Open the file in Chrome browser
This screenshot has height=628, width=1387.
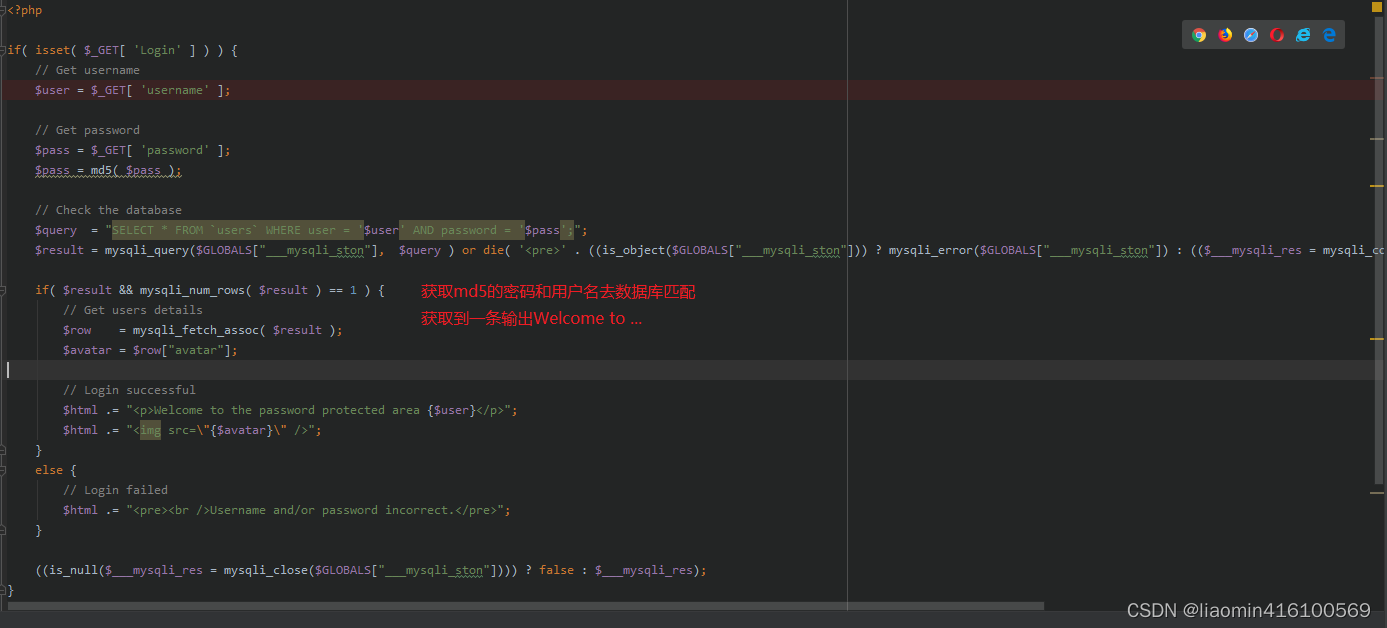(1199, 35)
